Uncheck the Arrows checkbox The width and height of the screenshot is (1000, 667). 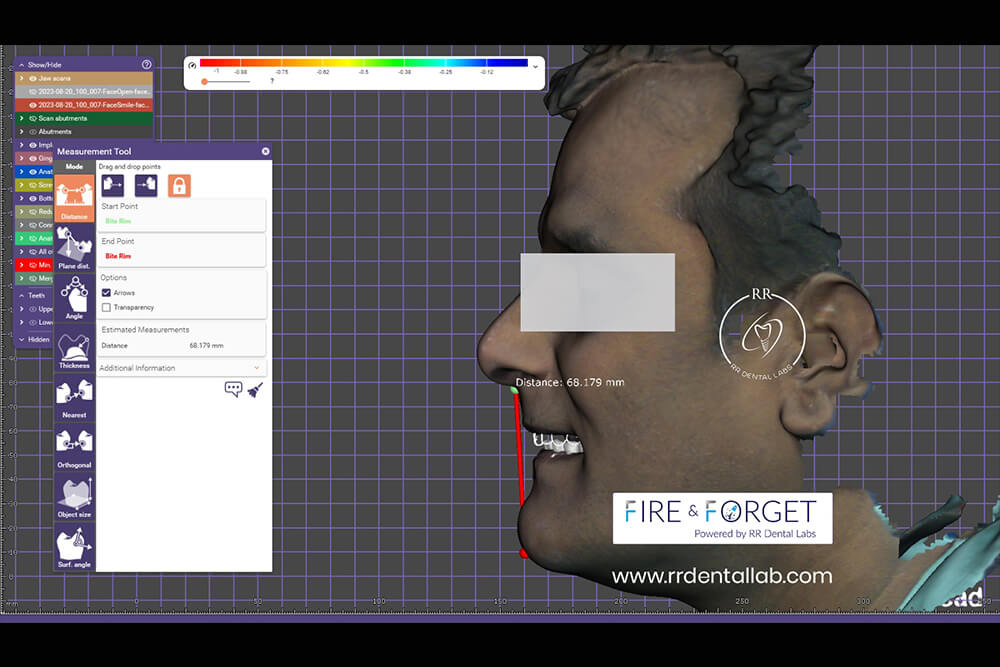[x=106, y=293]
